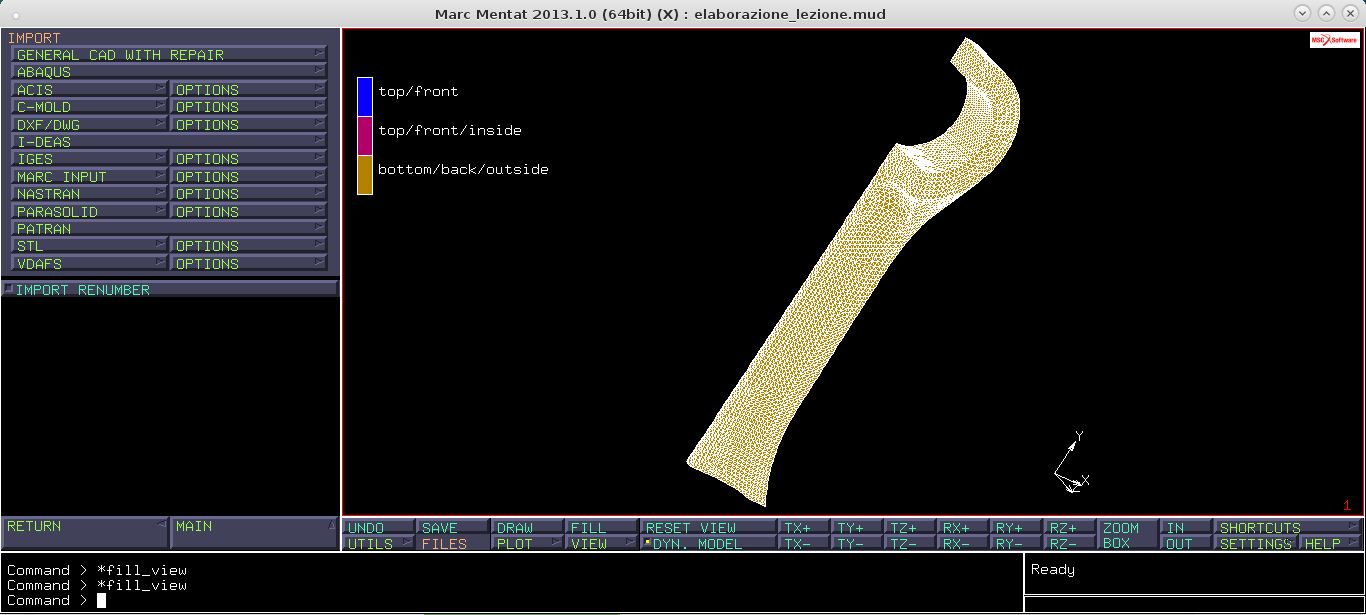Image resolution: width=1366 pixels, height=615 pixels.
Task: Open the PATRAN import submenu
Action: tap(169, 229)
